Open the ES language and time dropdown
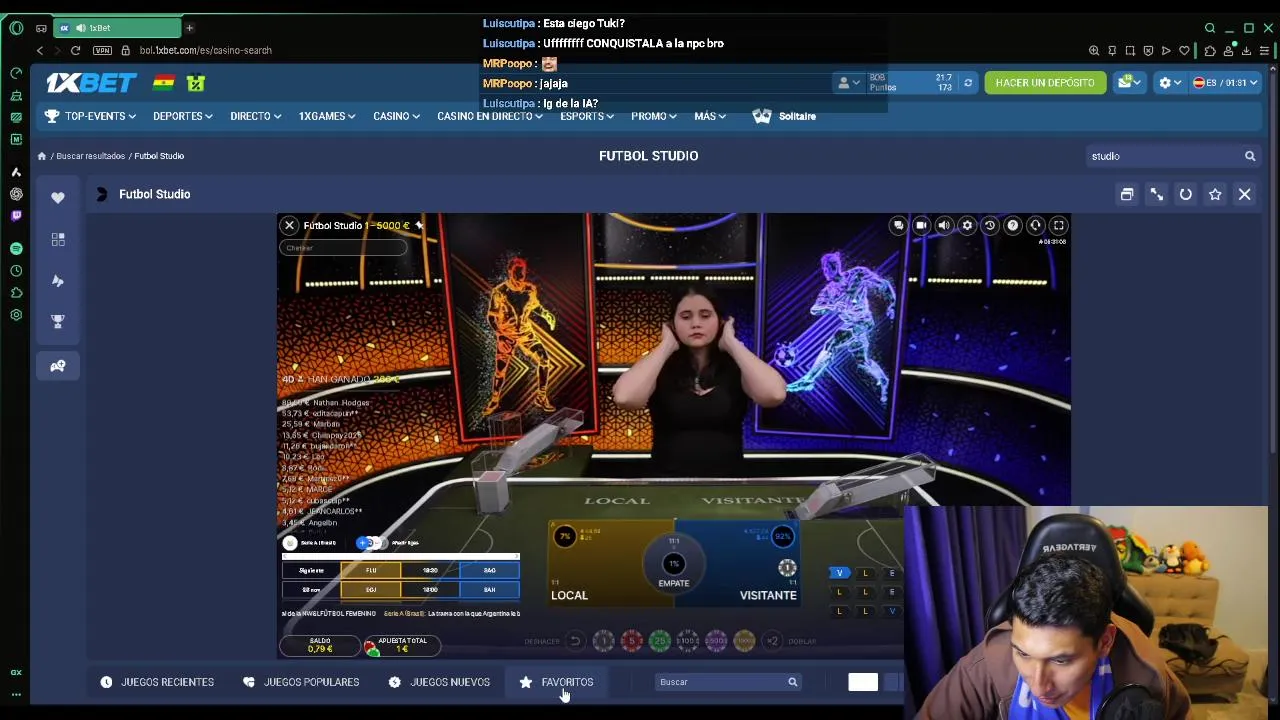Image resolution: width=1280 pixels, height=720 pixels. click(1225, 83)
